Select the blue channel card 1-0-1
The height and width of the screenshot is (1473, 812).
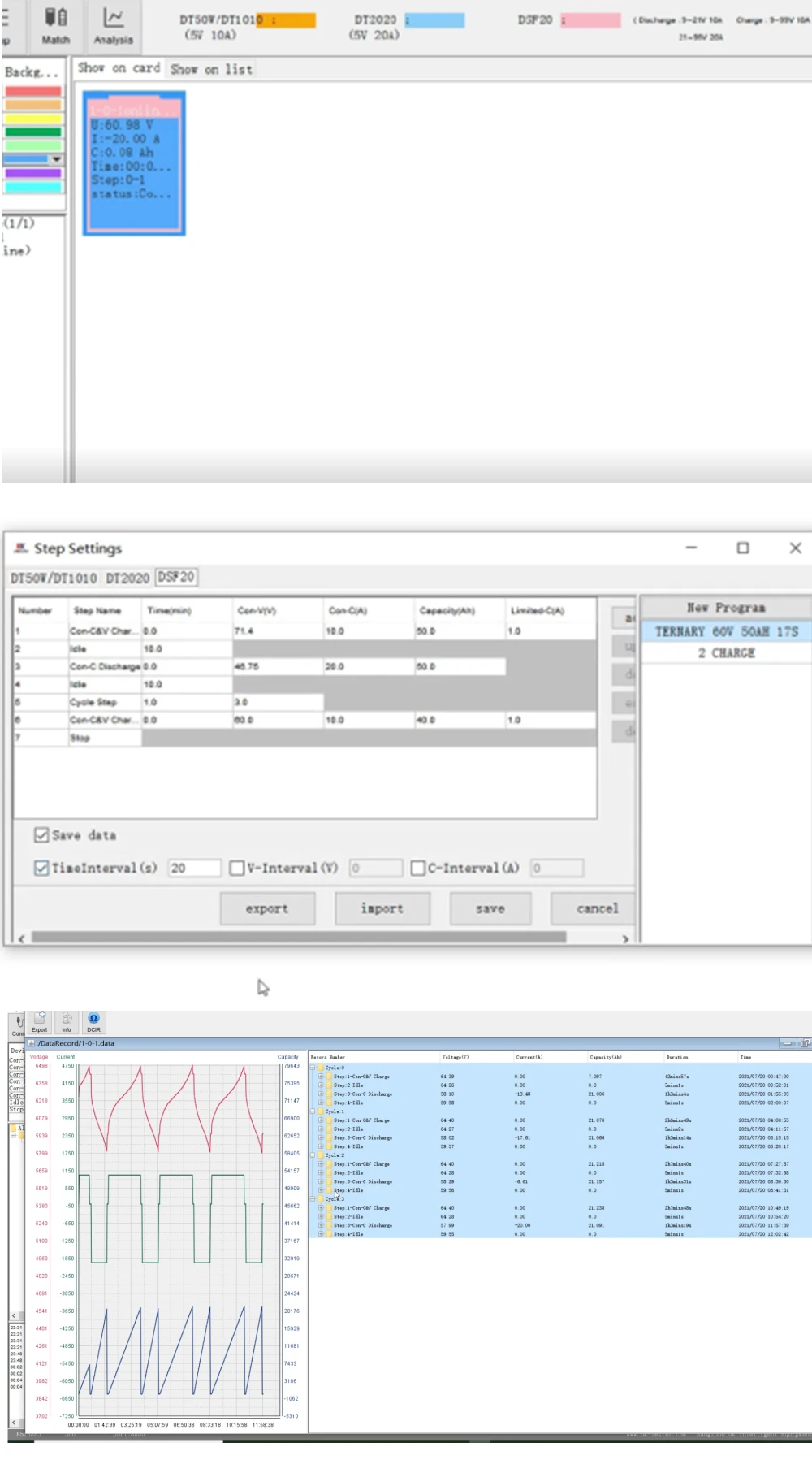point(134,163)
